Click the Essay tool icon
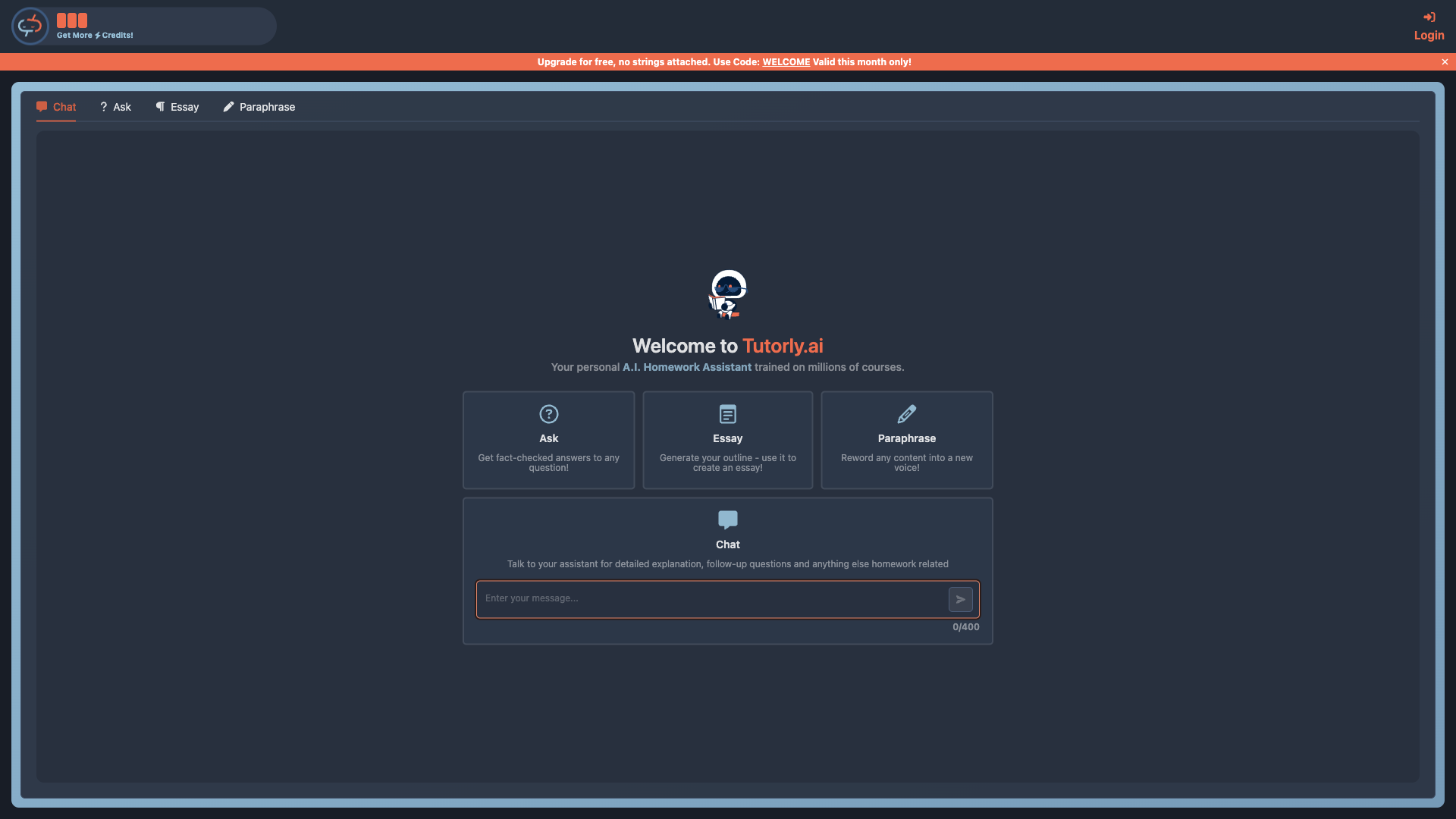Screen dimensions: 1456x819 point(728,414)
